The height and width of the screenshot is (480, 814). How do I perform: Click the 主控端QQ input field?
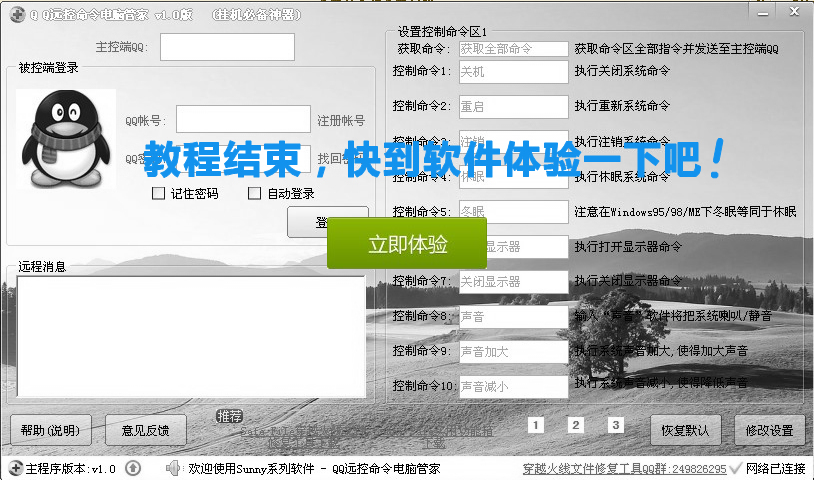tap(227, 47)
